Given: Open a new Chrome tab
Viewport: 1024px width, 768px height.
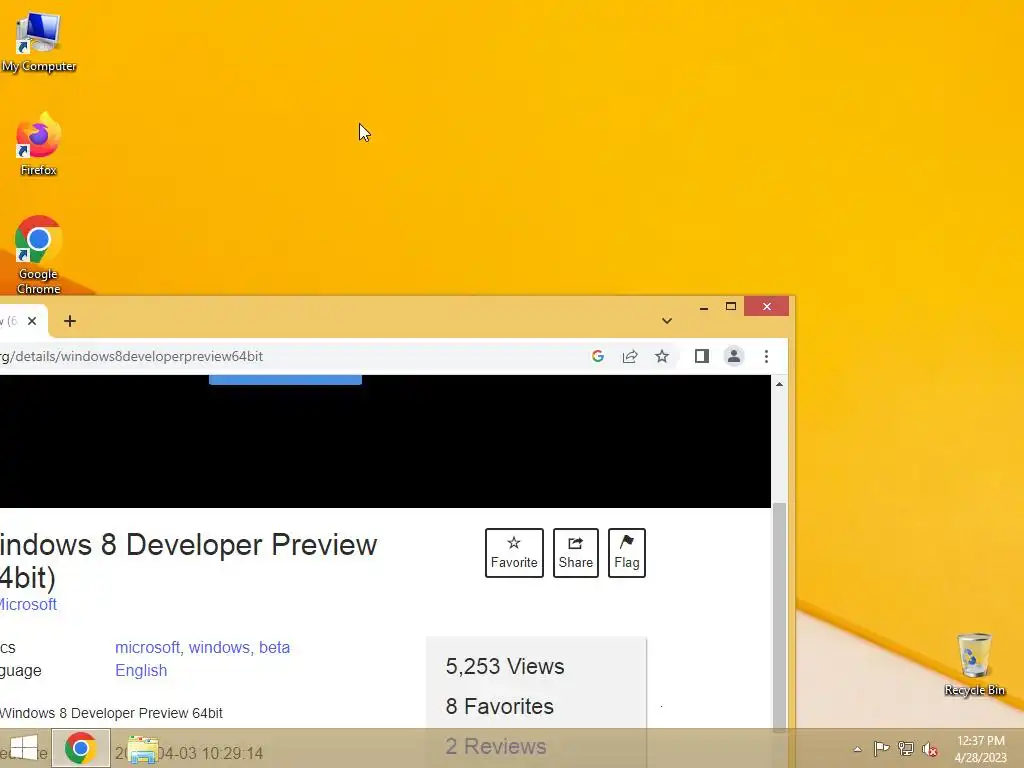Looking at the screenshot, I should pyautogui.click(x=70, y=321).
